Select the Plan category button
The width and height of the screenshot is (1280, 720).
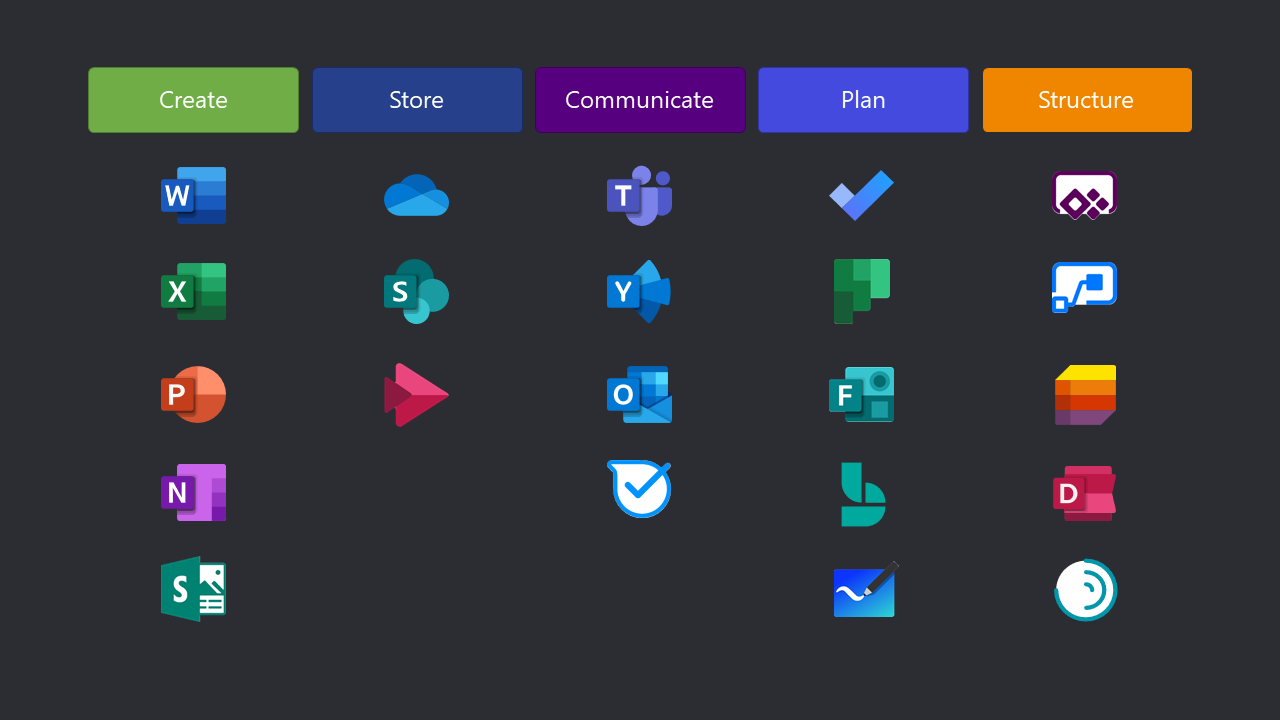point(863,100)
